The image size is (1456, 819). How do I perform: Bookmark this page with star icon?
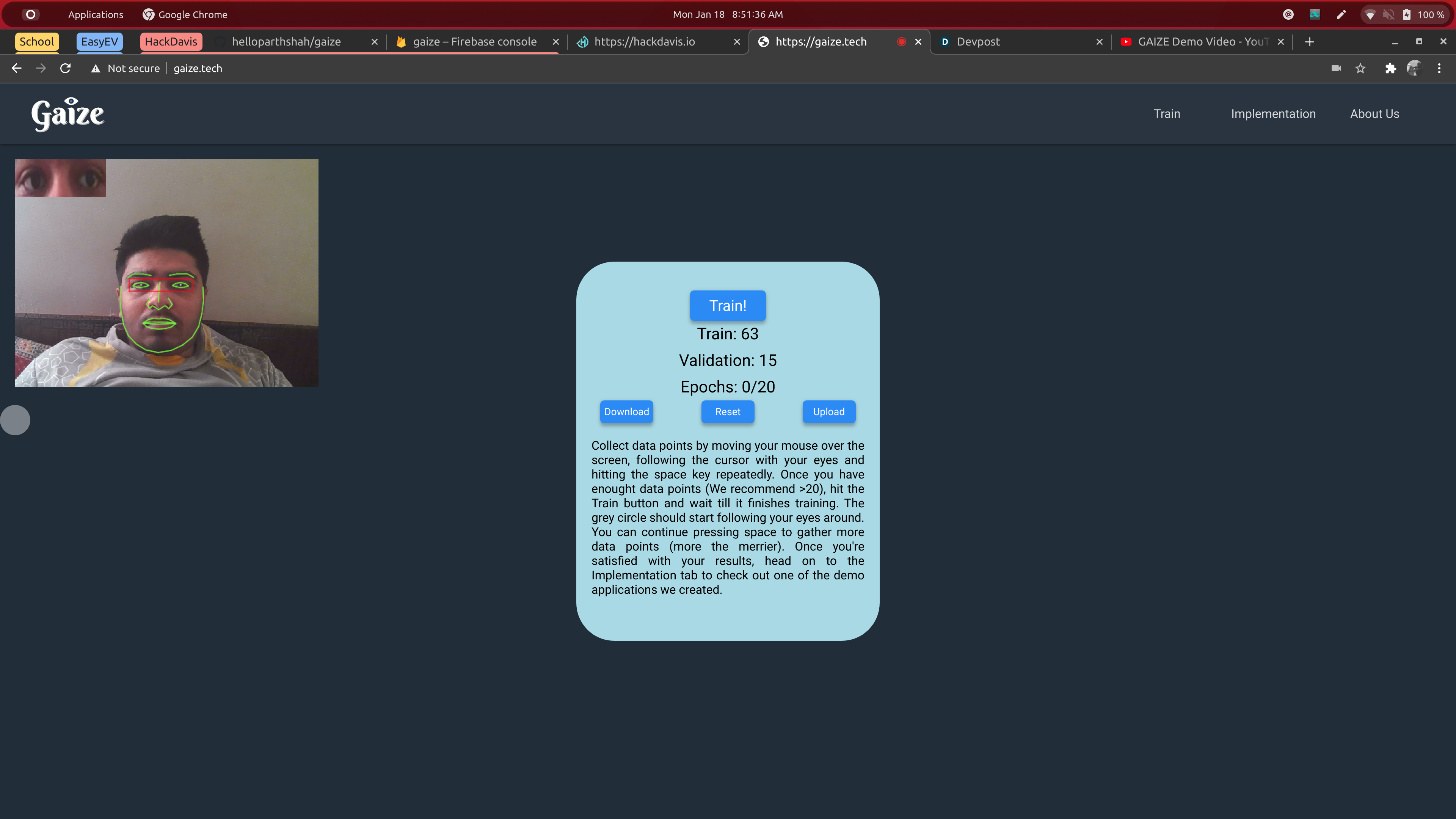tap(1360, 68)
